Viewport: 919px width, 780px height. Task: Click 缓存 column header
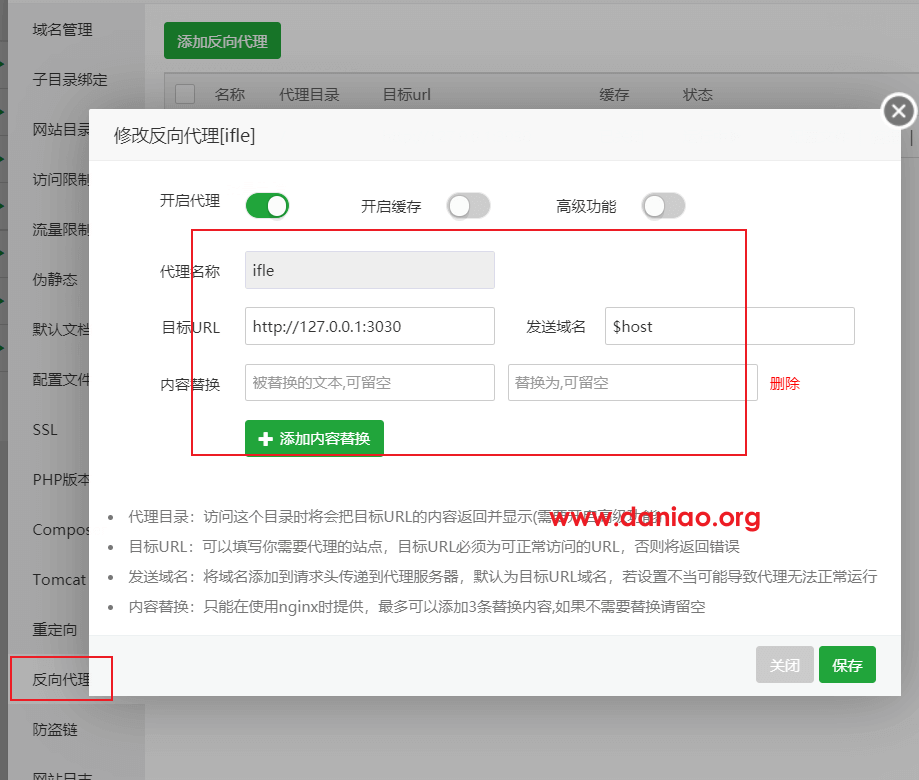click(x=614, y=94)
